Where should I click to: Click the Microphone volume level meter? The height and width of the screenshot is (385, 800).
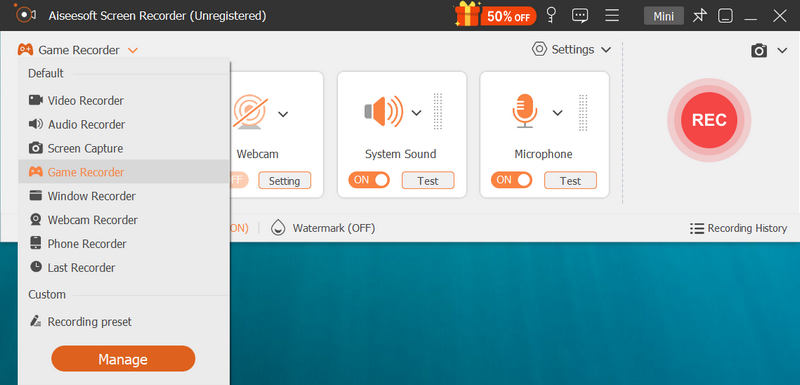583,112
